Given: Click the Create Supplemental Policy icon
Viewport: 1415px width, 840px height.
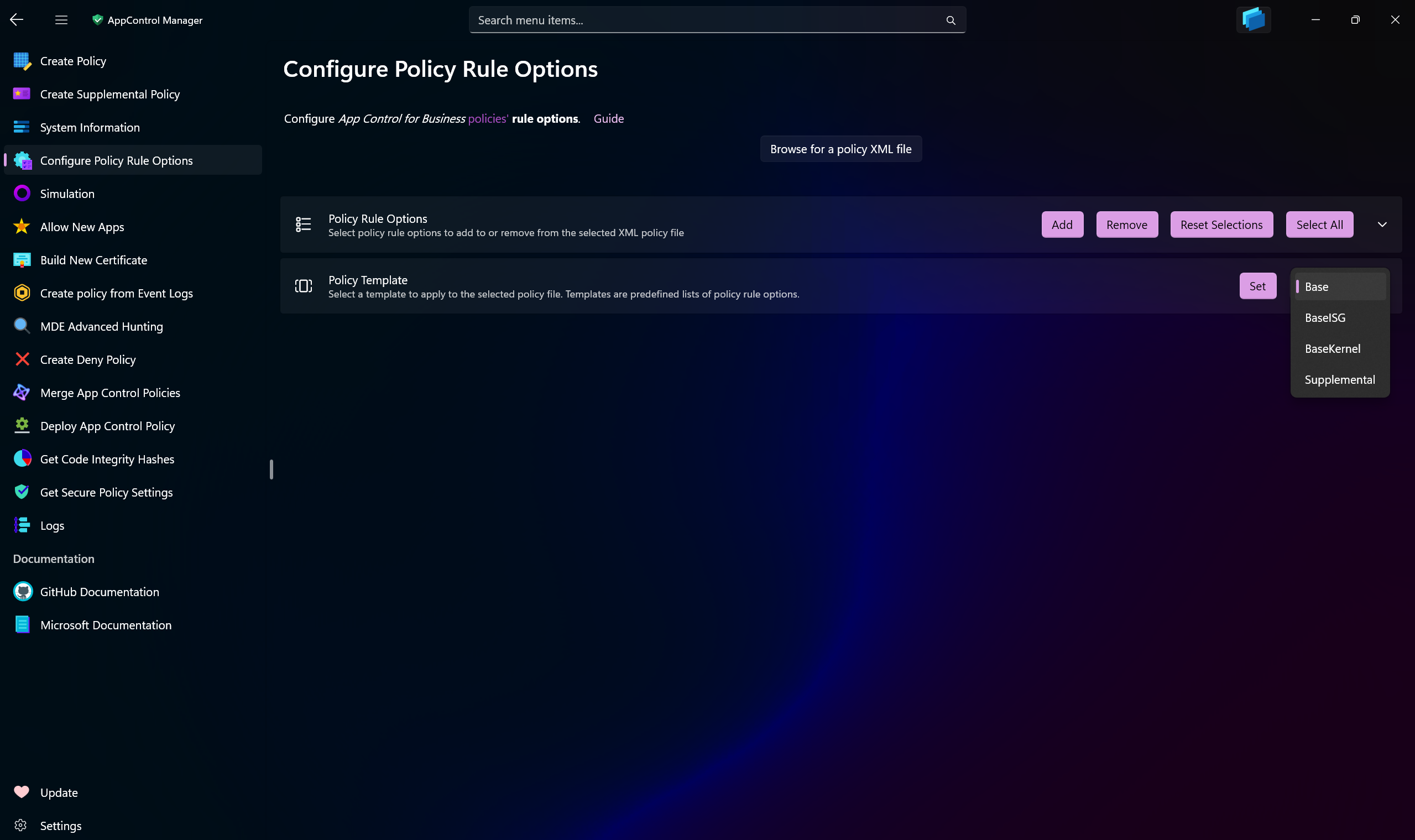Looking at the screenshot, I should coord(22,94).
